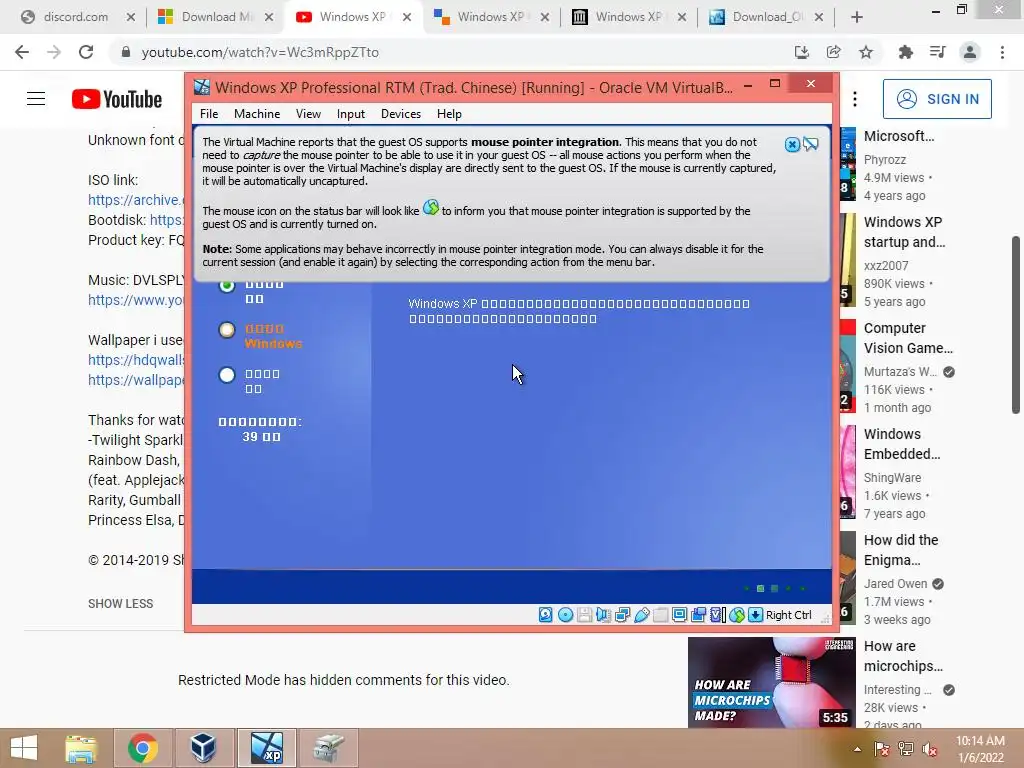Click the keyboard capture arrow icon beside Right Ctrl
This screenshot has height=768, width=1024.
point(756,615)
